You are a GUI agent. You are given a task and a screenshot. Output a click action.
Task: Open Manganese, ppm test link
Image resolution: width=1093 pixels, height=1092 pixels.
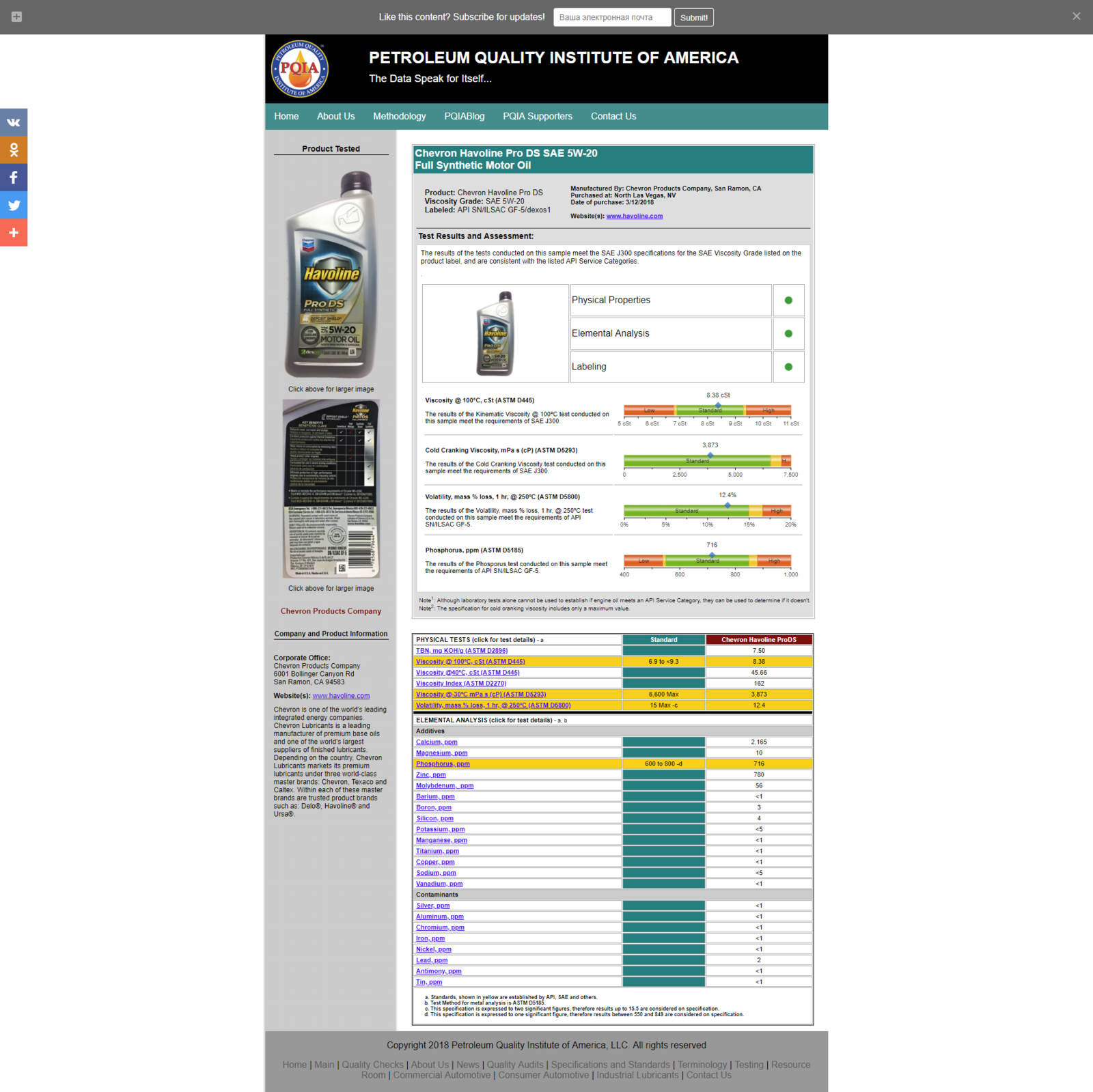[442, 841]
